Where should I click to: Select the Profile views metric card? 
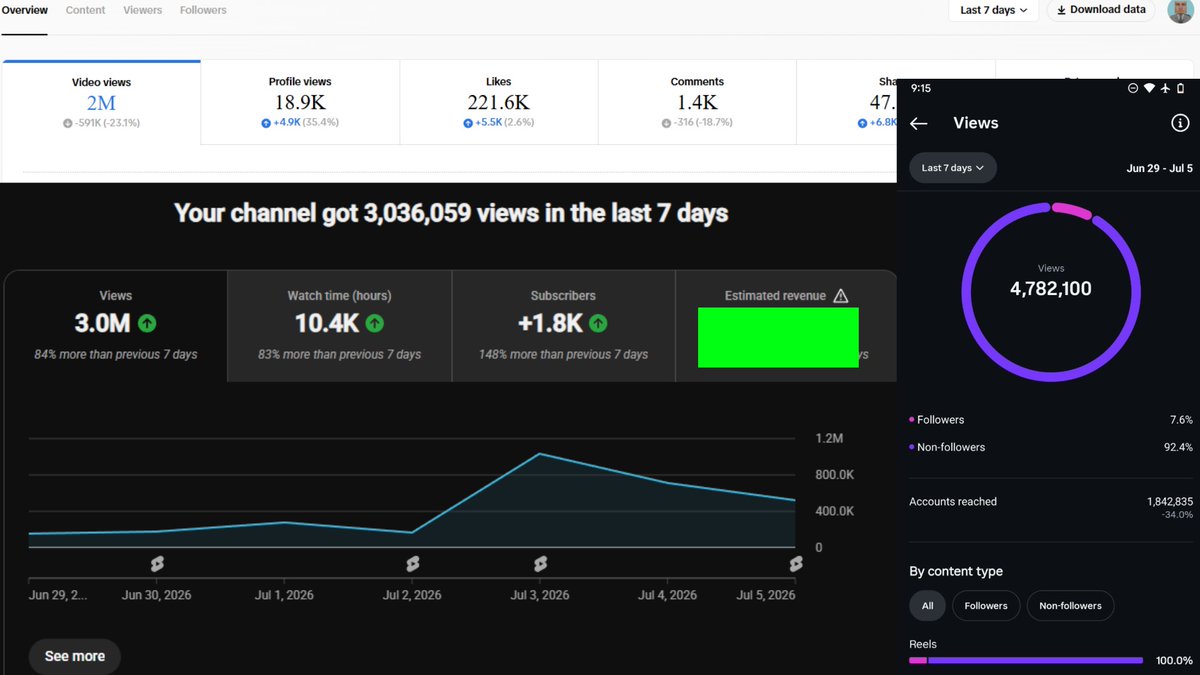300,103
